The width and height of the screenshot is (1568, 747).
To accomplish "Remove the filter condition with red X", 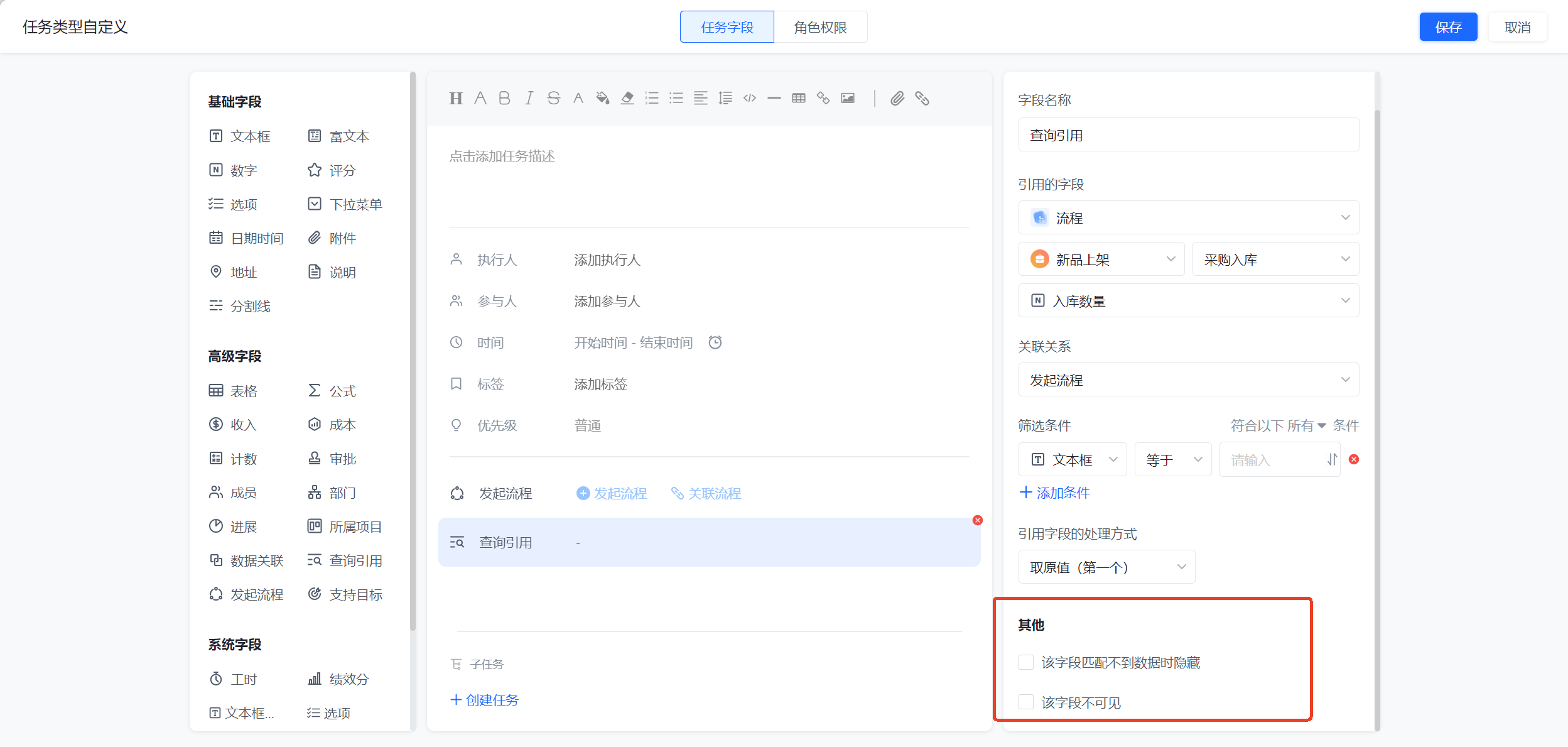I will 1354,459.
